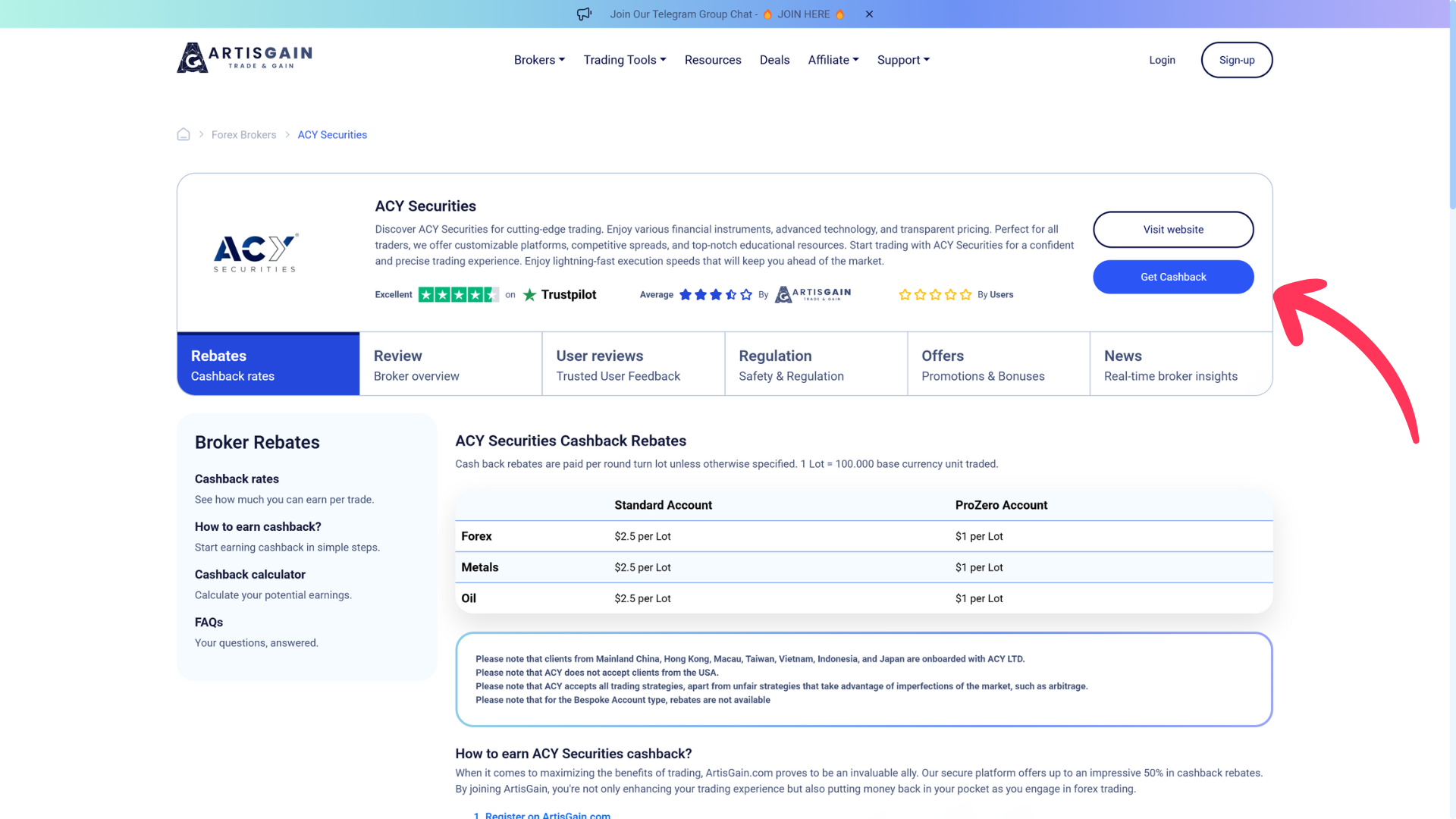The height and width of the screenshot is (819, 1456).
Task: Click How to earn cashback? sidebar link
Action: 258,527
